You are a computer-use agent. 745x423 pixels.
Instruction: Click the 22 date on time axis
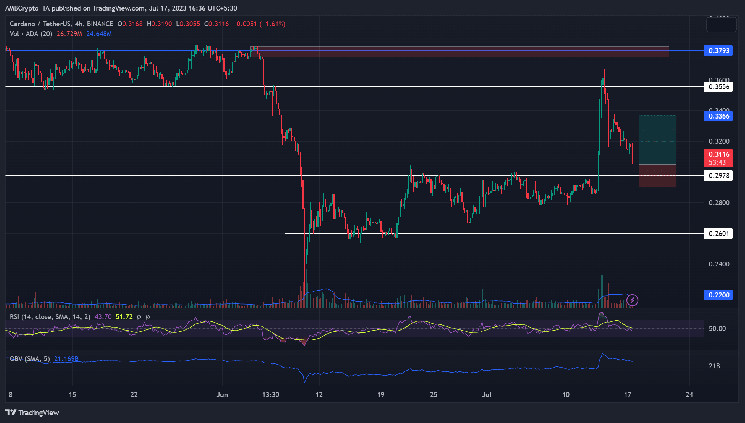point(134,394)
